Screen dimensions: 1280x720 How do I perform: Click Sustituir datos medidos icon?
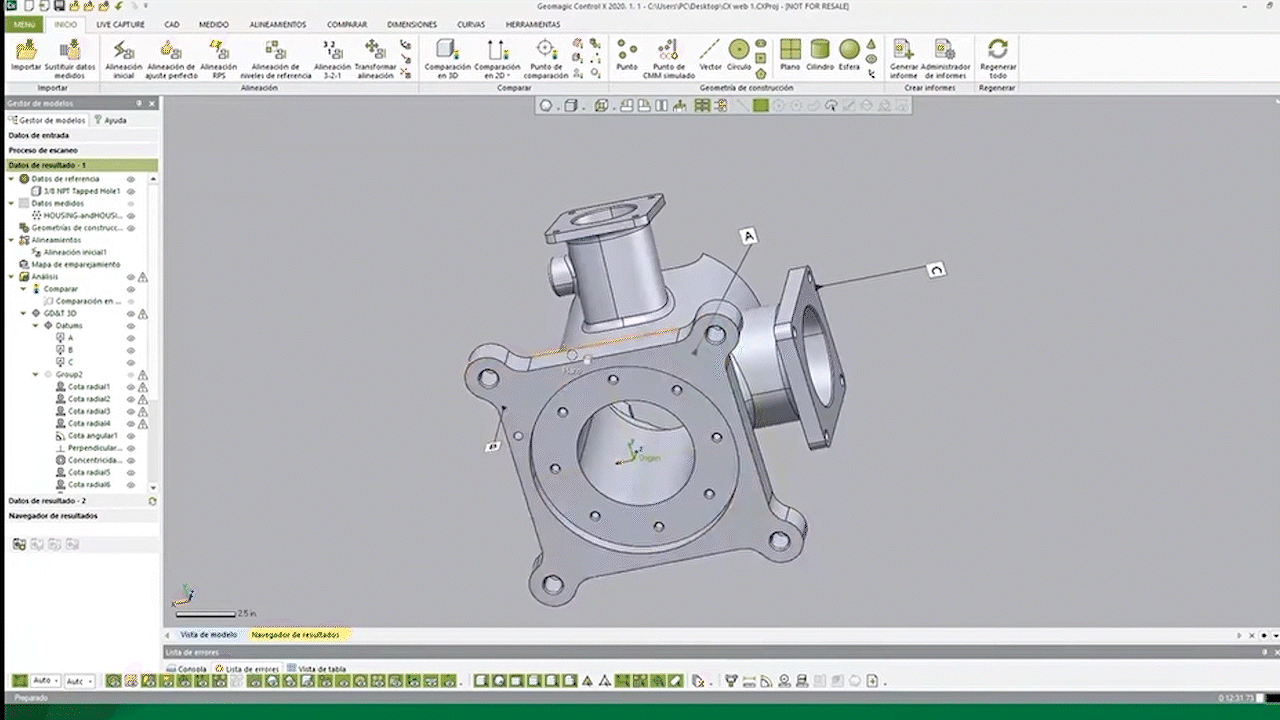70,58
